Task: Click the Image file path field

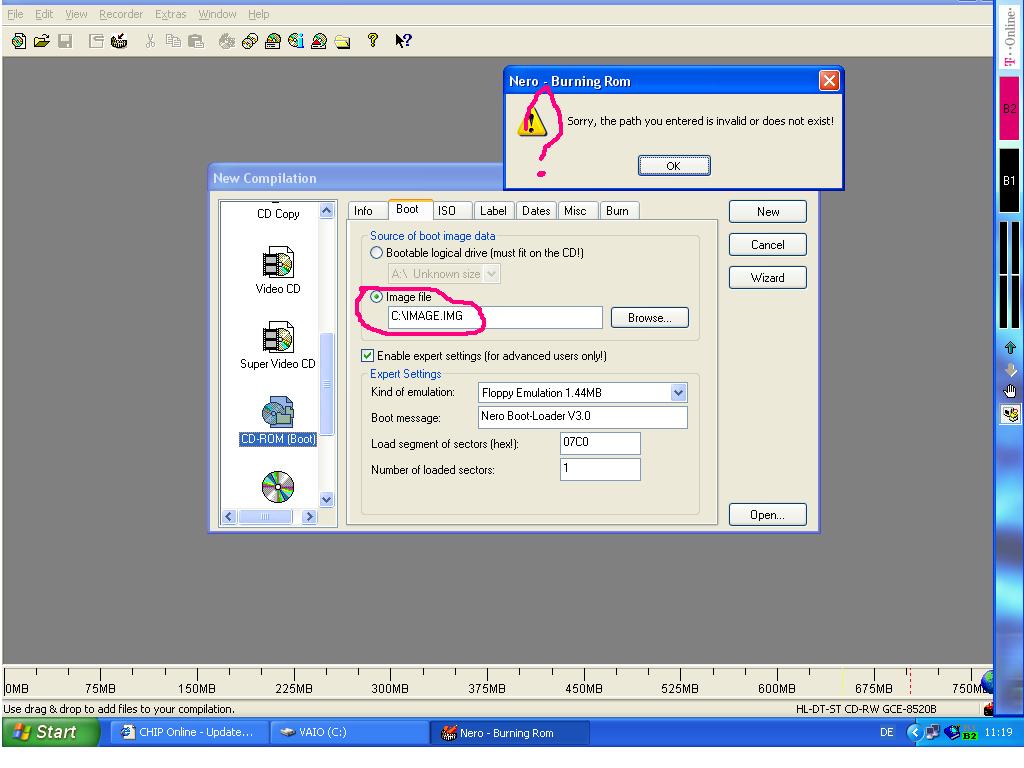Action: coord(495,317)
